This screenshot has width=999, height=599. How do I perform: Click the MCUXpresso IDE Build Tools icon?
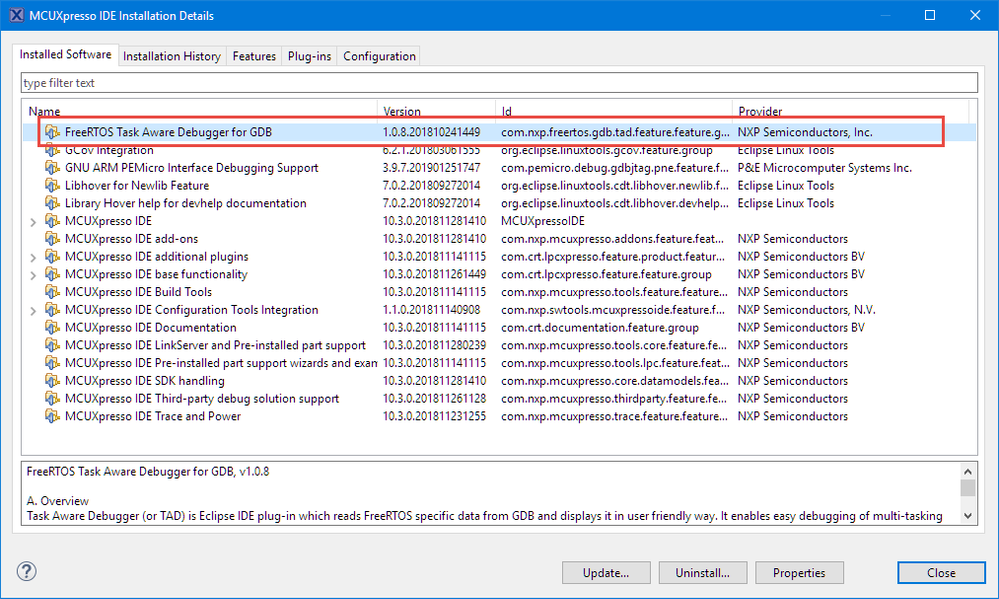click(x=52, y=292)
